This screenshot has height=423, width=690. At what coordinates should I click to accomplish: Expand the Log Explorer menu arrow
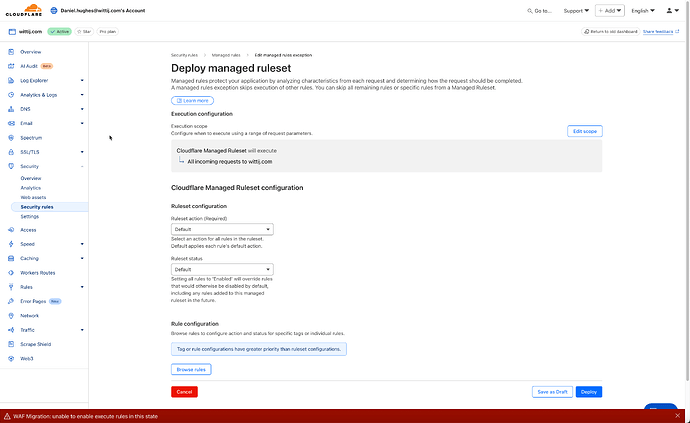pyautogui.click(x=82, y=81)
